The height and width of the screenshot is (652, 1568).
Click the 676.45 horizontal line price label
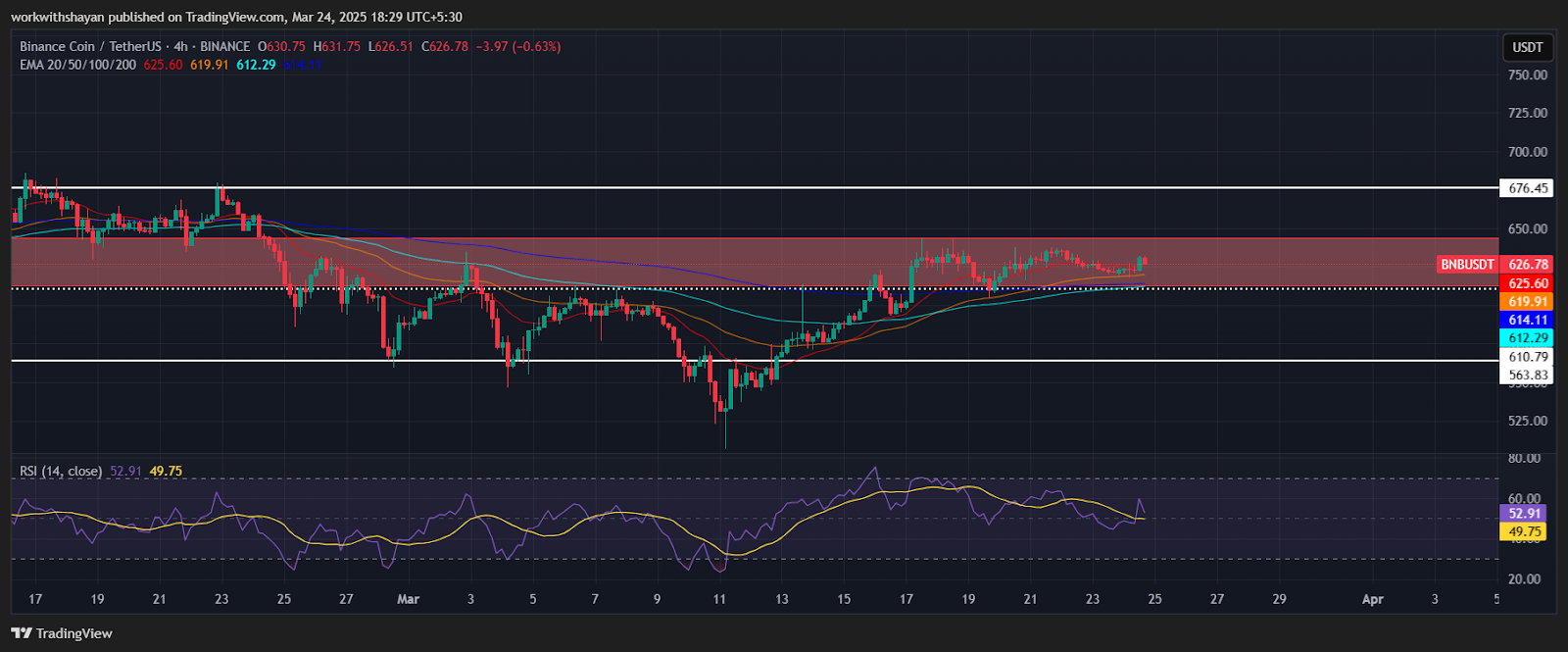(1528, 188)
